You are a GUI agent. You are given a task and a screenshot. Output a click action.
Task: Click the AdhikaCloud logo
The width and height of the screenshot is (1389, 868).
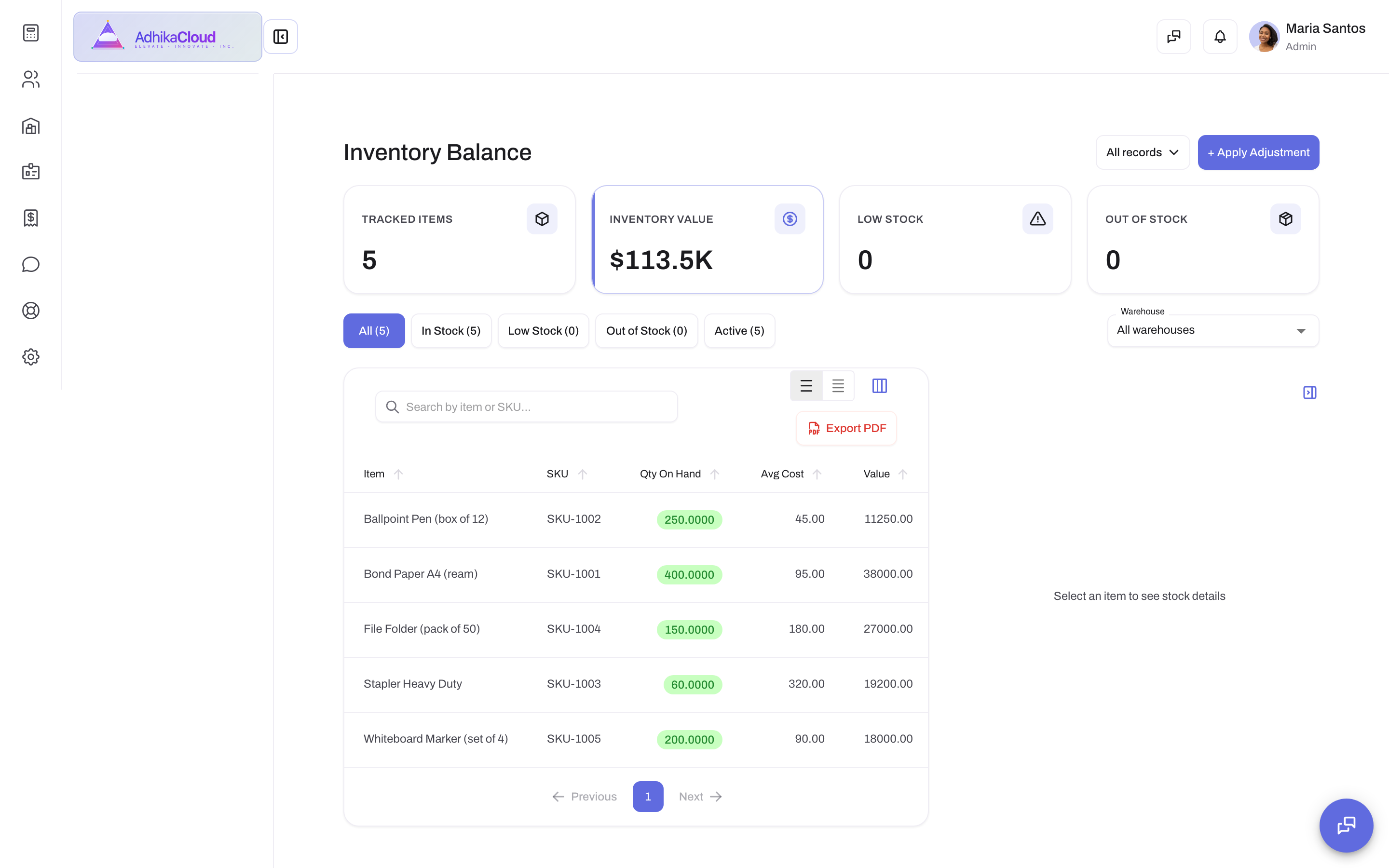coord(168,37)
